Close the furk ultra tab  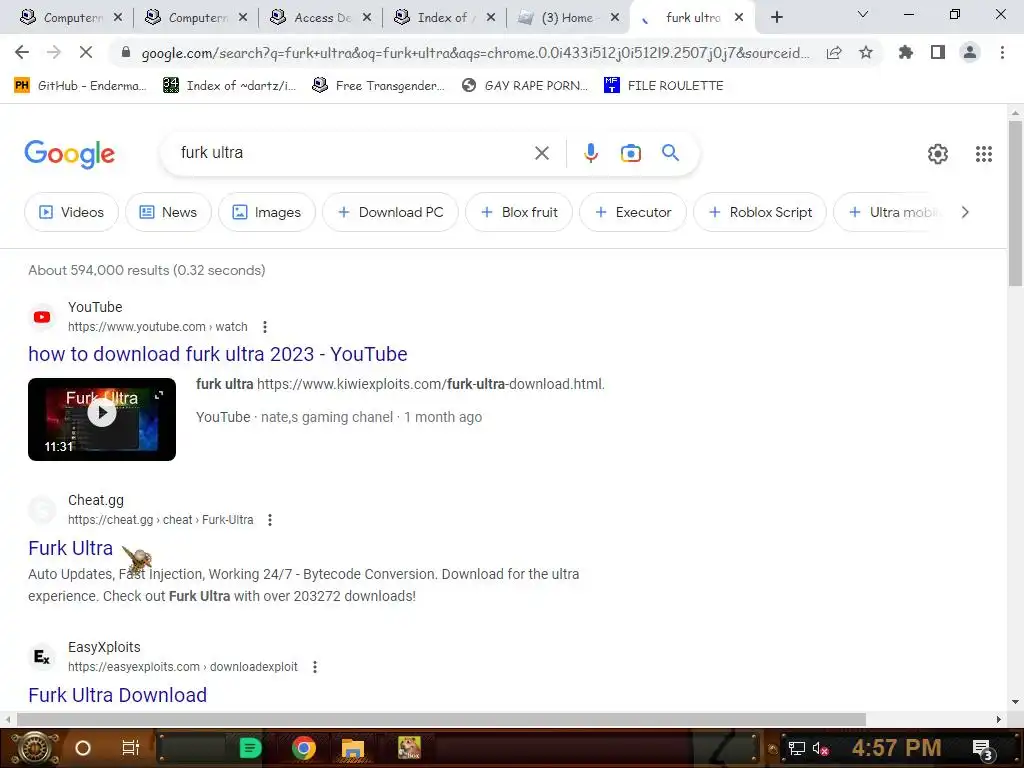tap(739, 18)
